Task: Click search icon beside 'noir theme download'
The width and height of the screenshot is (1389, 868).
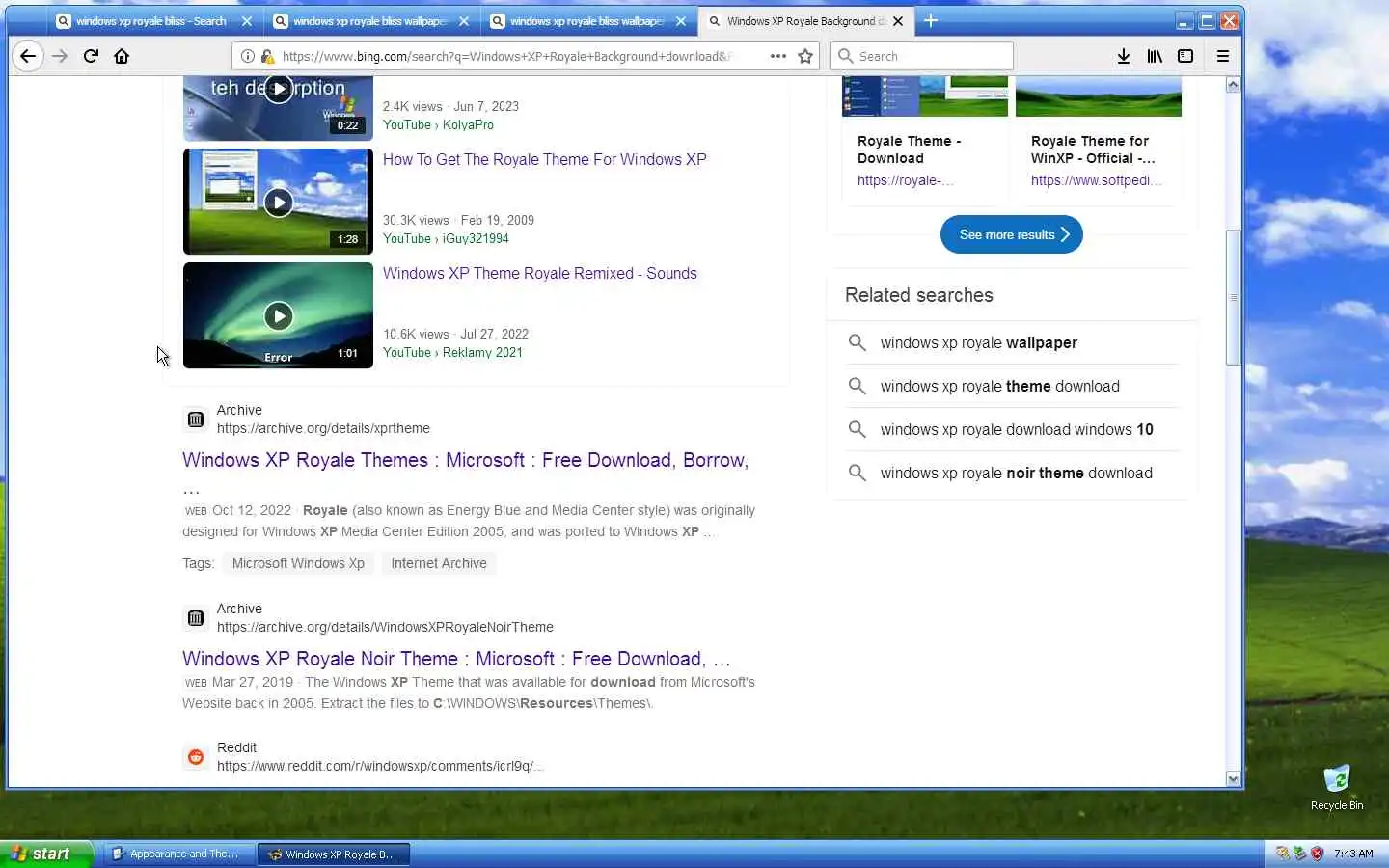Action: (x=857, y=473)
